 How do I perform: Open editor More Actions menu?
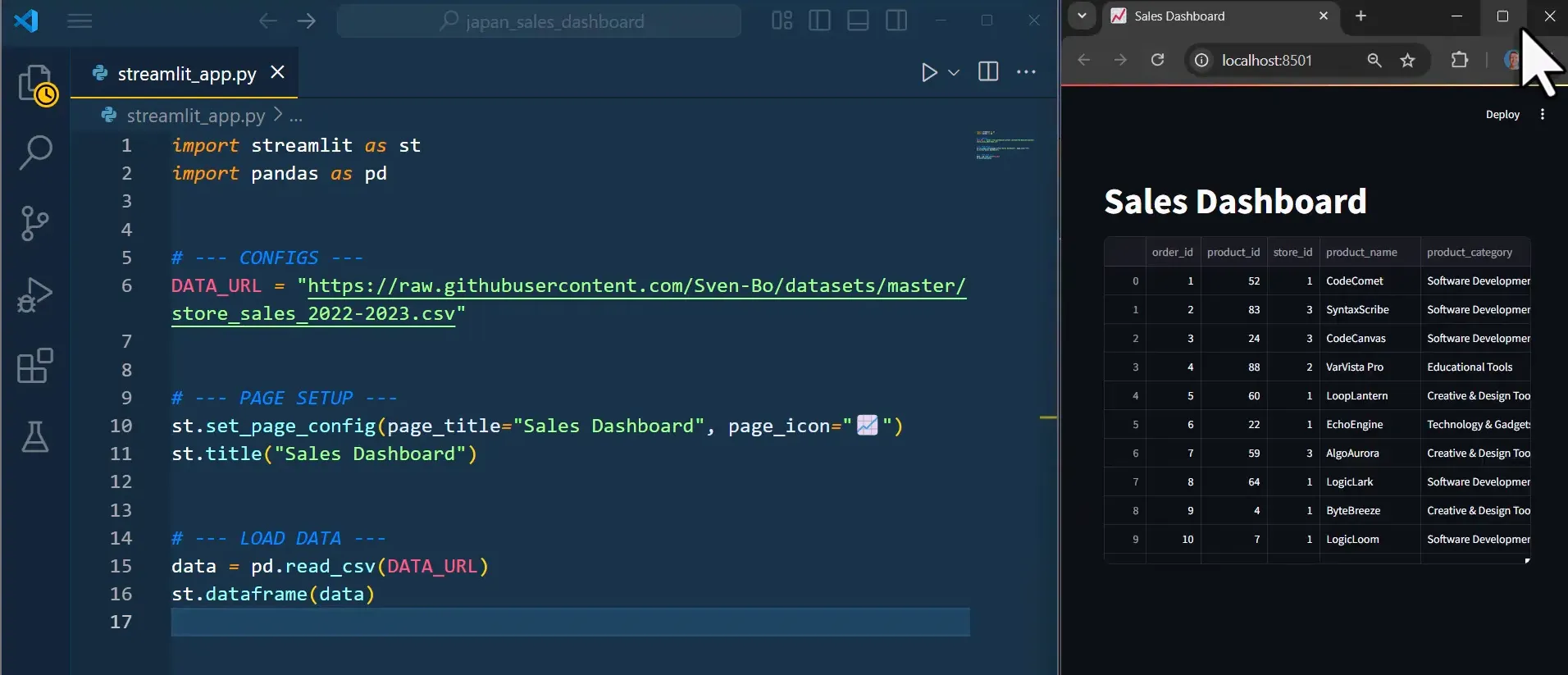click(1026, 72)
